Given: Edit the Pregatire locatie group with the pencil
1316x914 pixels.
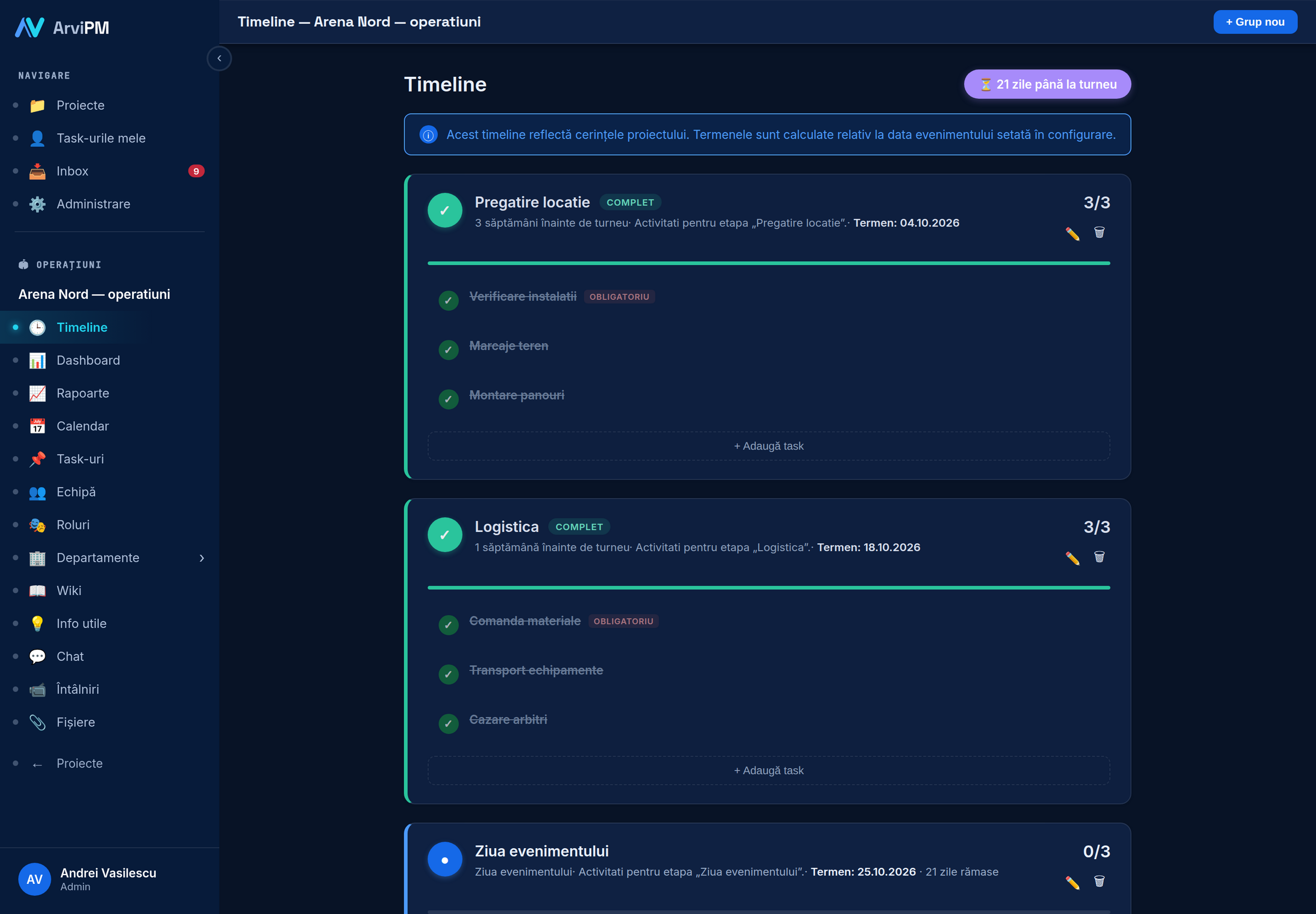Looking at the screenshot, I should pyautogui.click(x=1072, y=233).
